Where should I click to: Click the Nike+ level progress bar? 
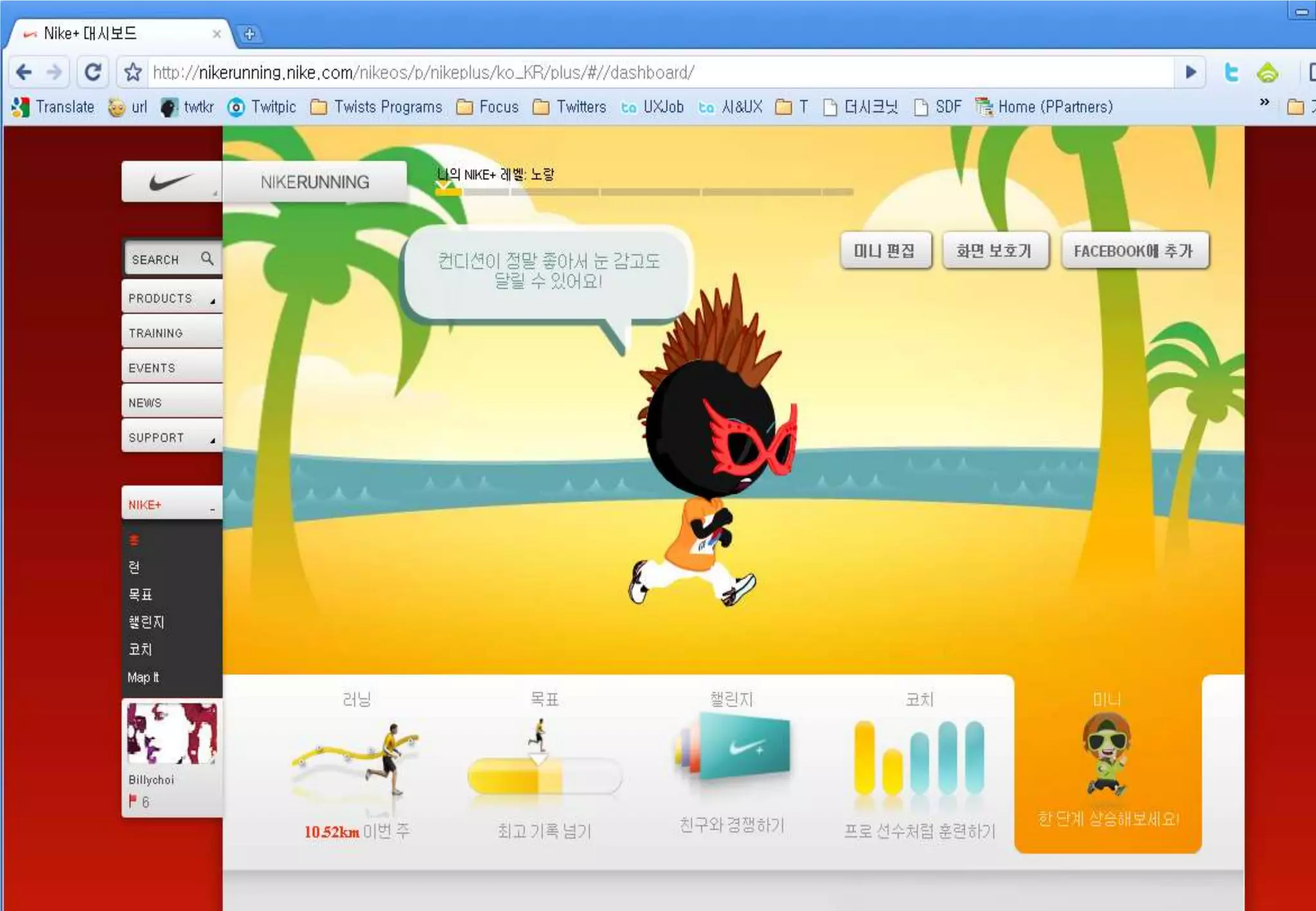(645, 191)
